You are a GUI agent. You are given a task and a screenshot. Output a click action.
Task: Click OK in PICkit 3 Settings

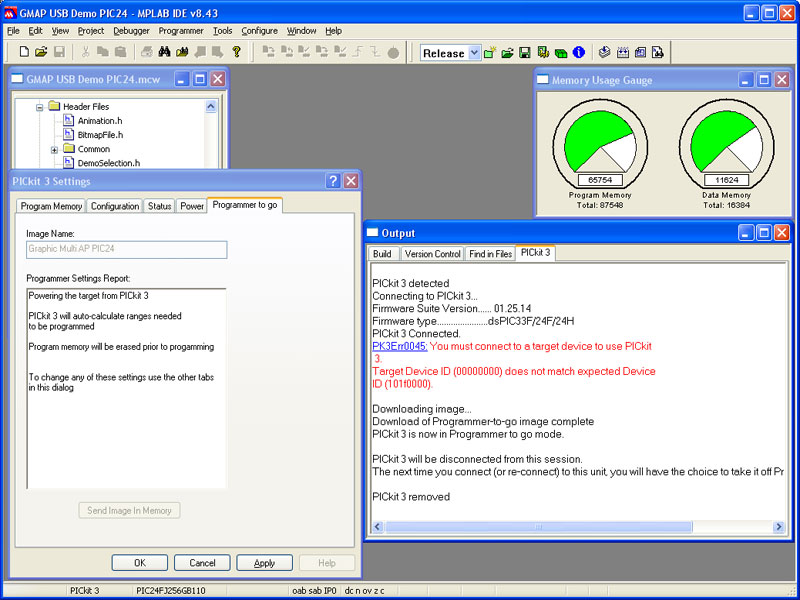tap(140, 563)
